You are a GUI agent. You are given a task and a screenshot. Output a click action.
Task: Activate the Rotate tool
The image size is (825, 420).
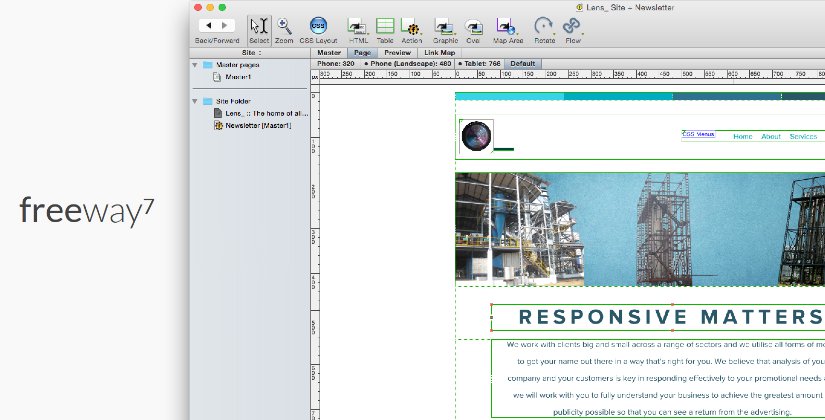coord(543,27)
